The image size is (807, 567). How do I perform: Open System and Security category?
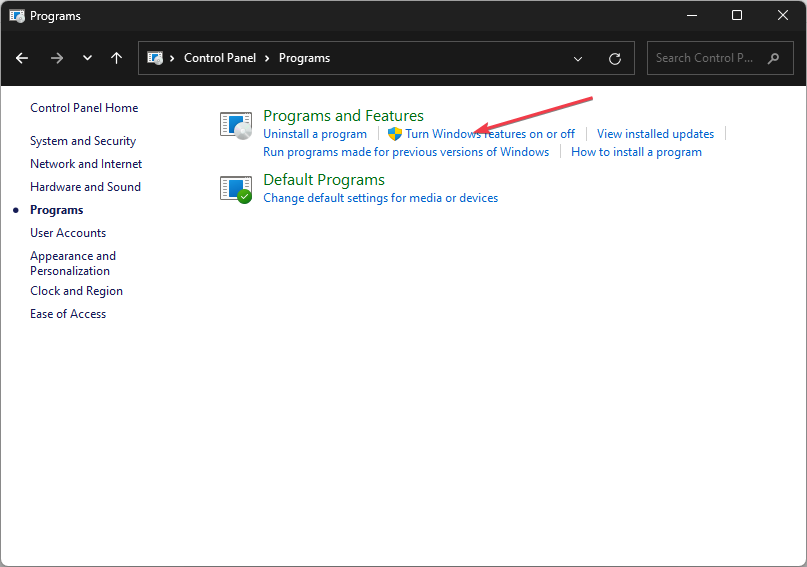coord(83,141)
